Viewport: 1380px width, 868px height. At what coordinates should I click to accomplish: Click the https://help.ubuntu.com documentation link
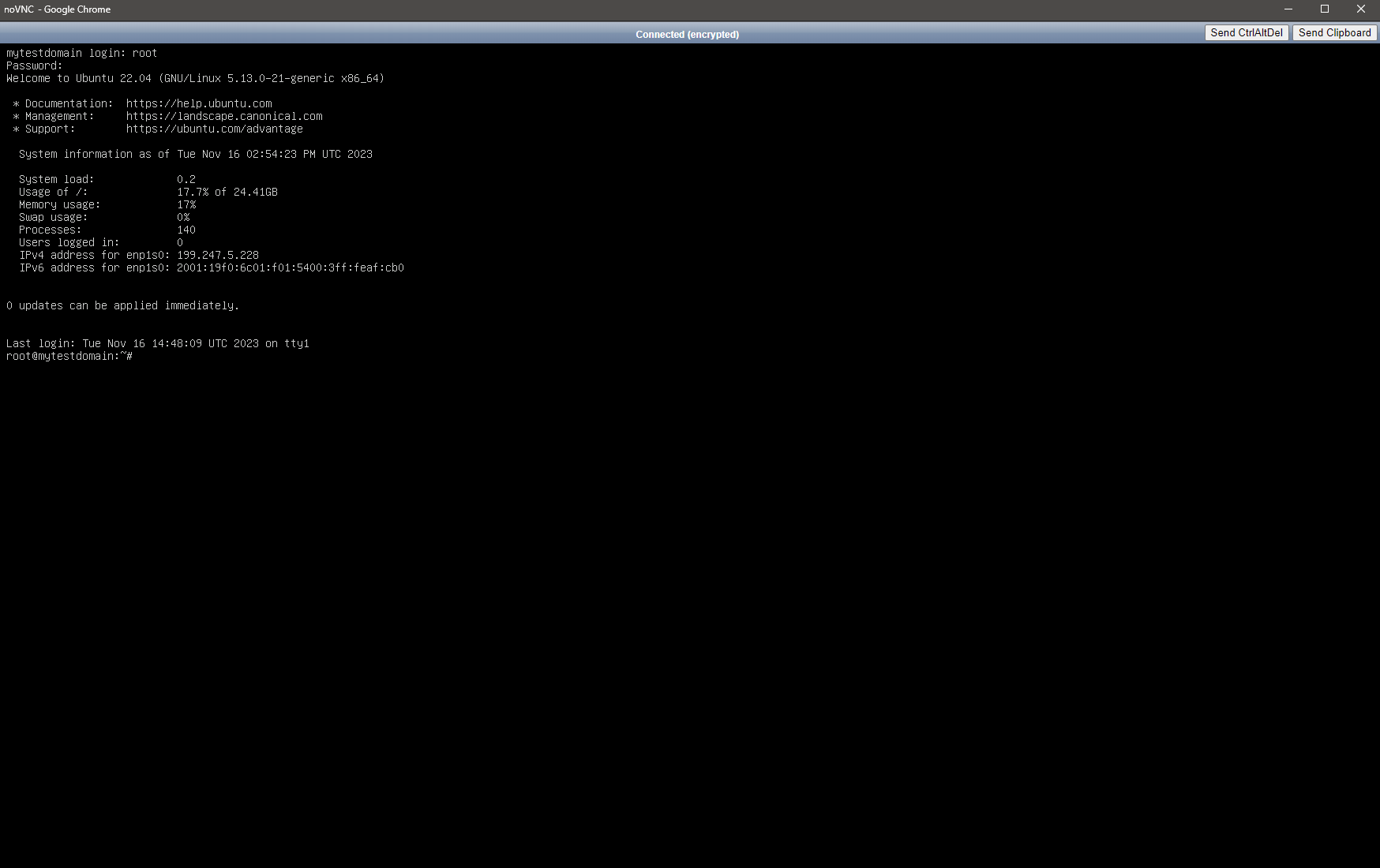[198, 103]
